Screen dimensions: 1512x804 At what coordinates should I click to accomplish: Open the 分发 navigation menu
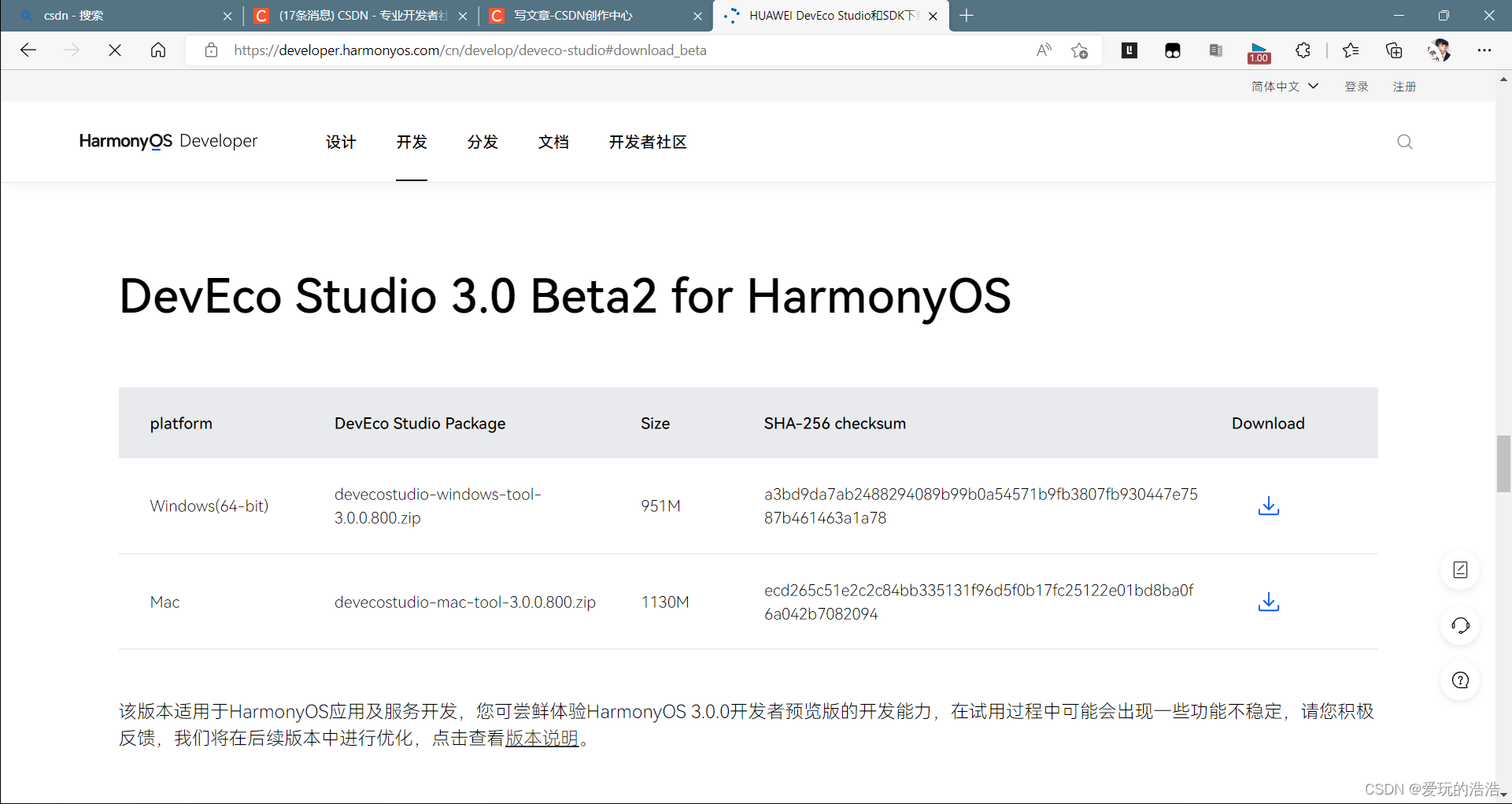[x=482, y=142]
